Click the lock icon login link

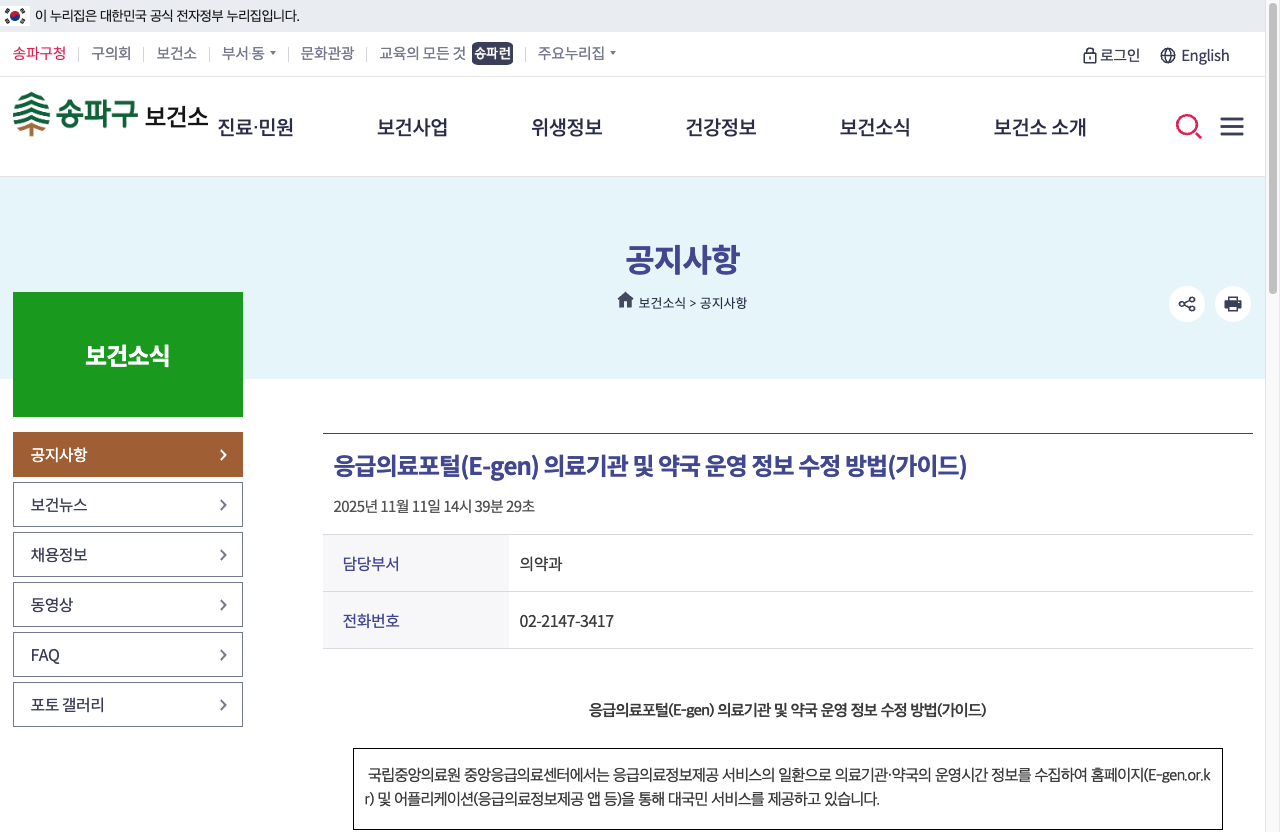1111,55
